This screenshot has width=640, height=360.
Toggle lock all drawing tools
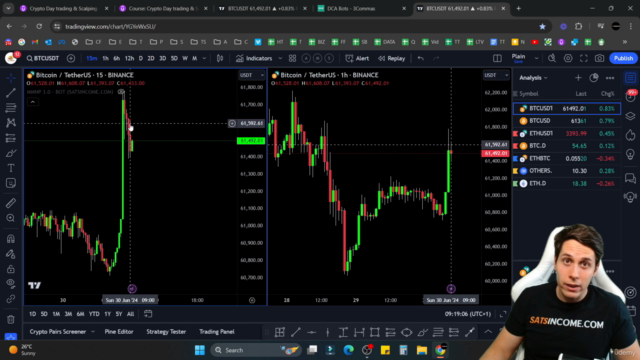11,269
